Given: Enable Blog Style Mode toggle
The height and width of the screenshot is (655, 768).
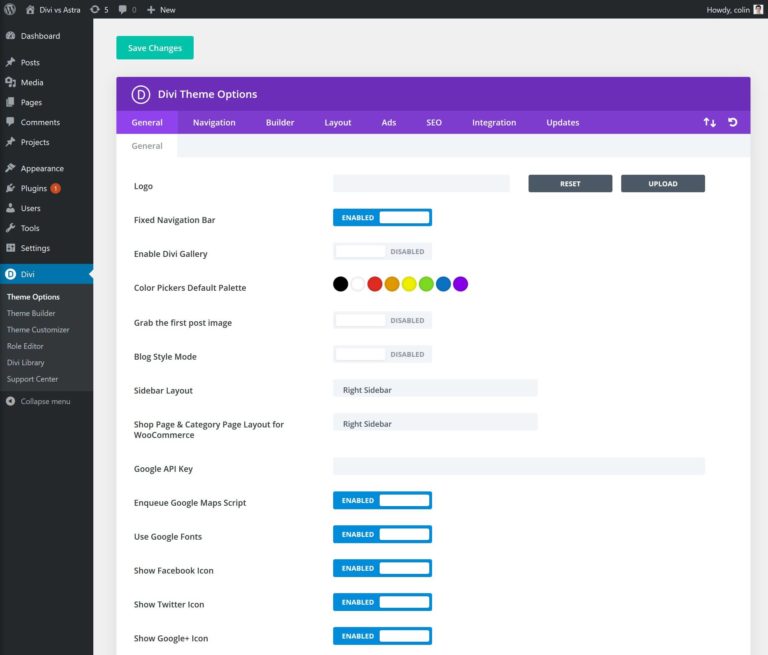Looking at the screenshot, I should click(x=382, y=354).
